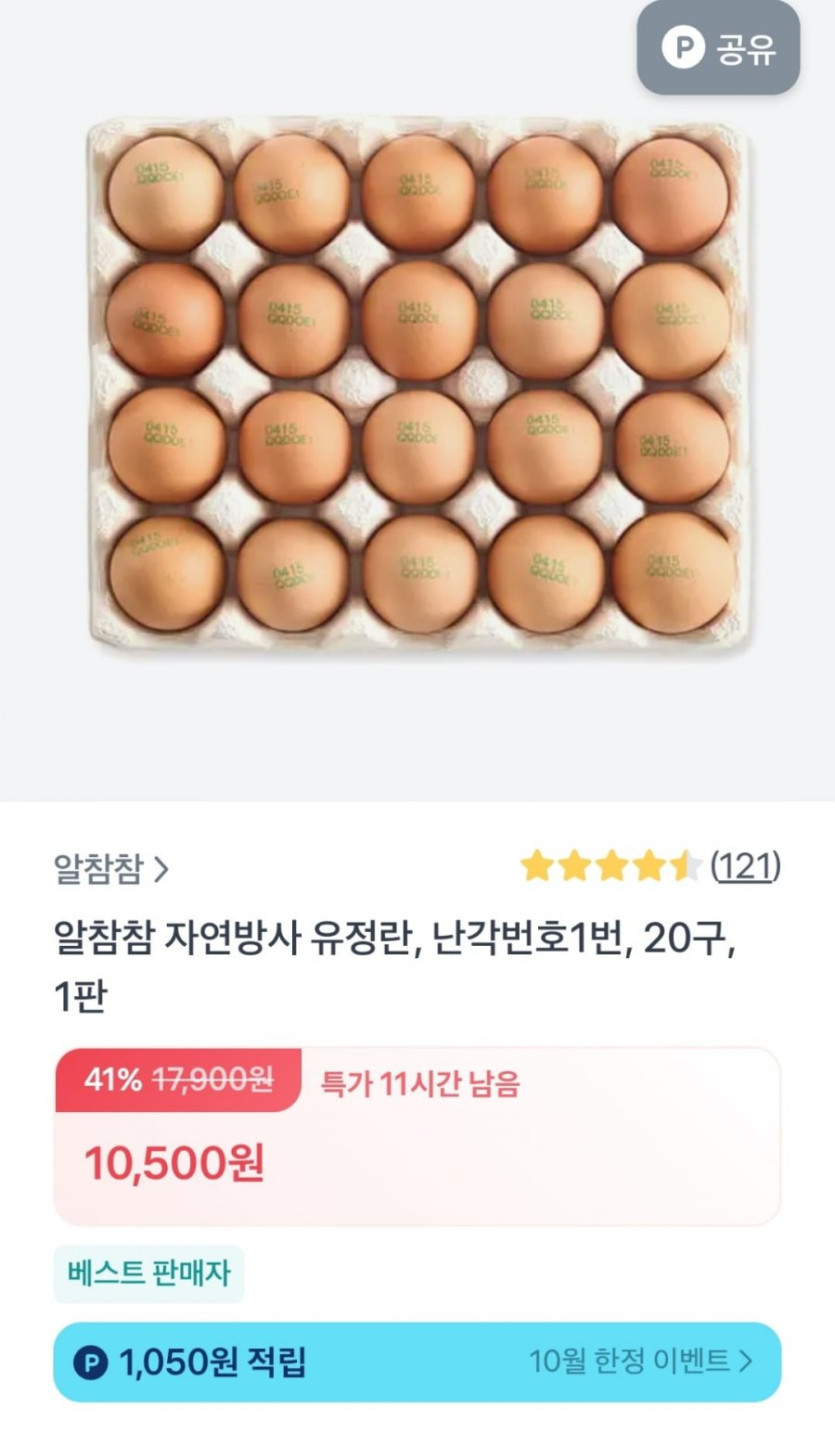The image size is (835, 1432).
Task: Open the (121) reviews link
Action: [x=745, y=866]
